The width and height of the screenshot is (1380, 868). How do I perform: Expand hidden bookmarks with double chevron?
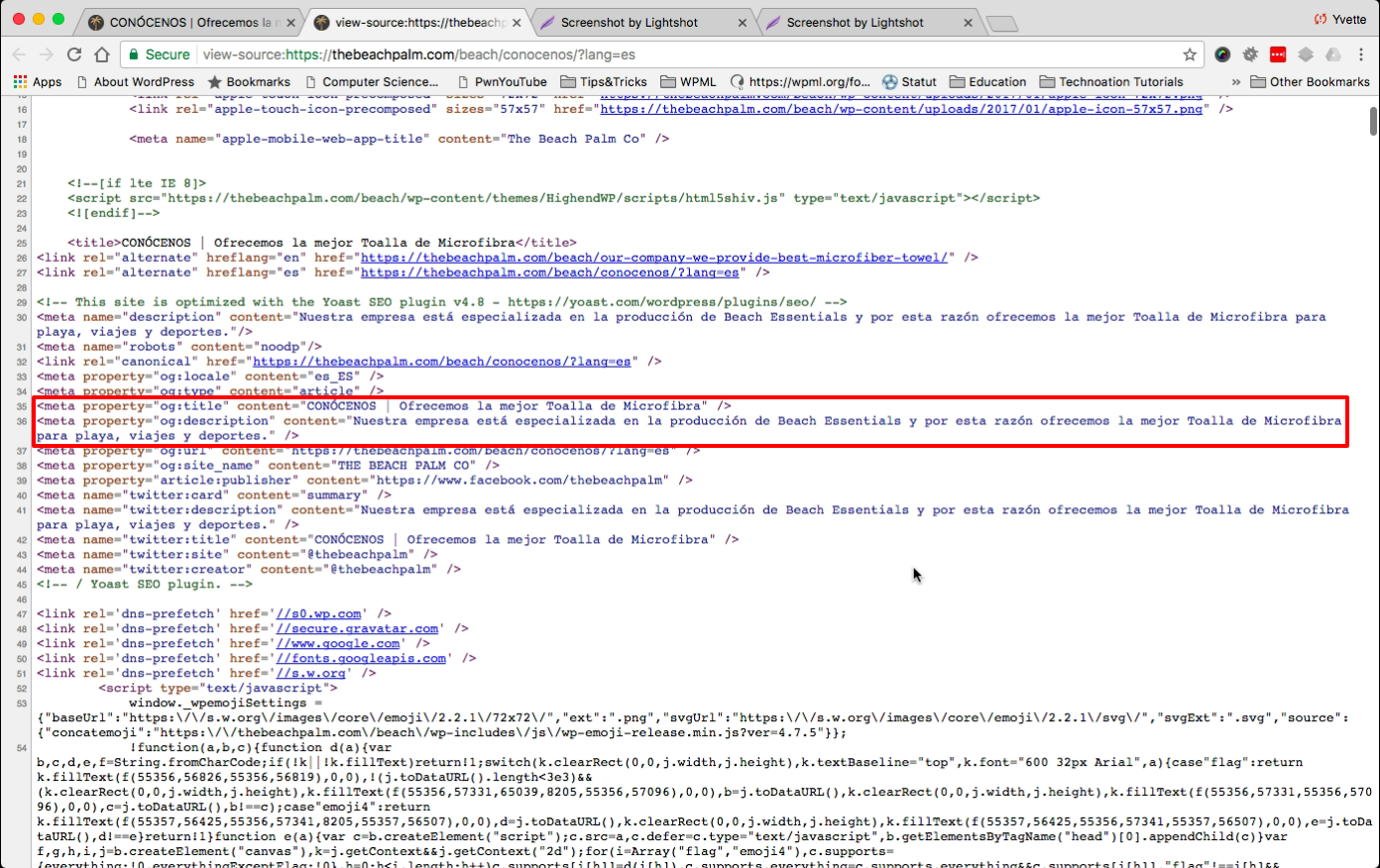click(1235, 82)
